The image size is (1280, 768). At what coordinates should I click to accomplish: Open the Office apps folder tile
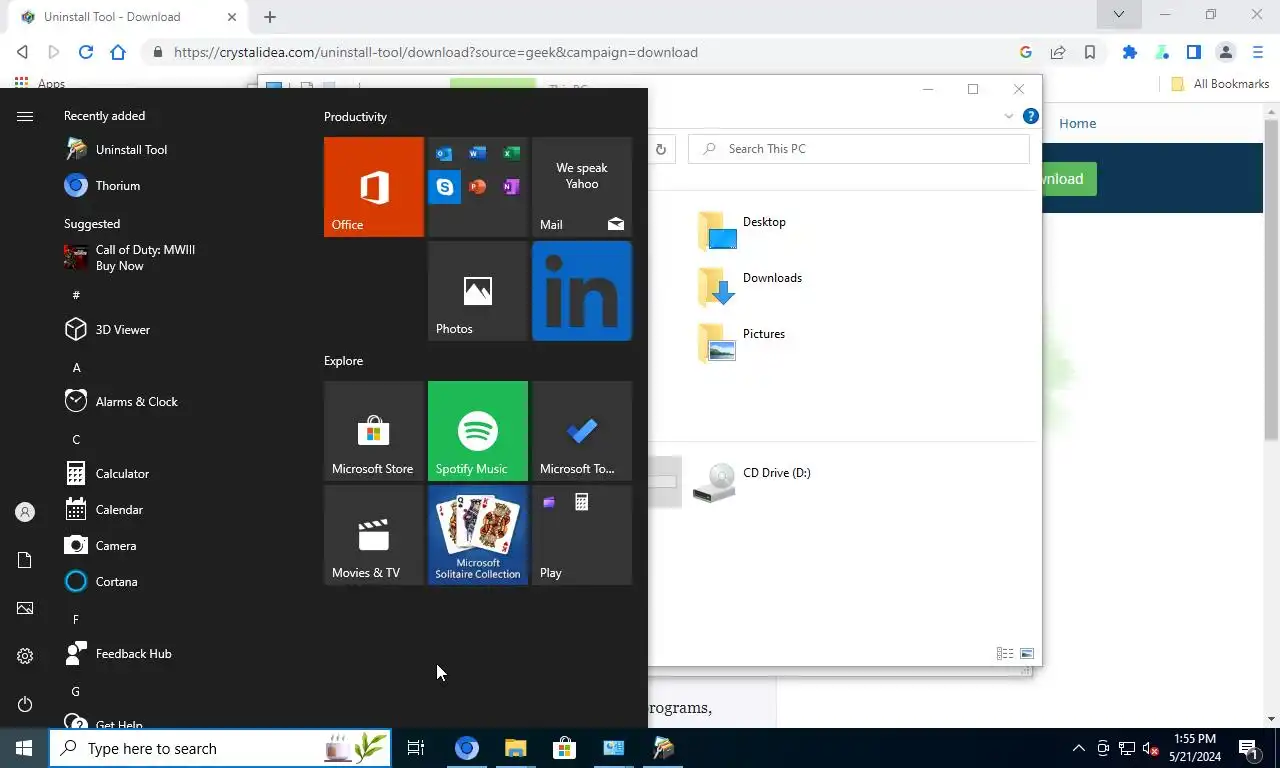(478, 187)
